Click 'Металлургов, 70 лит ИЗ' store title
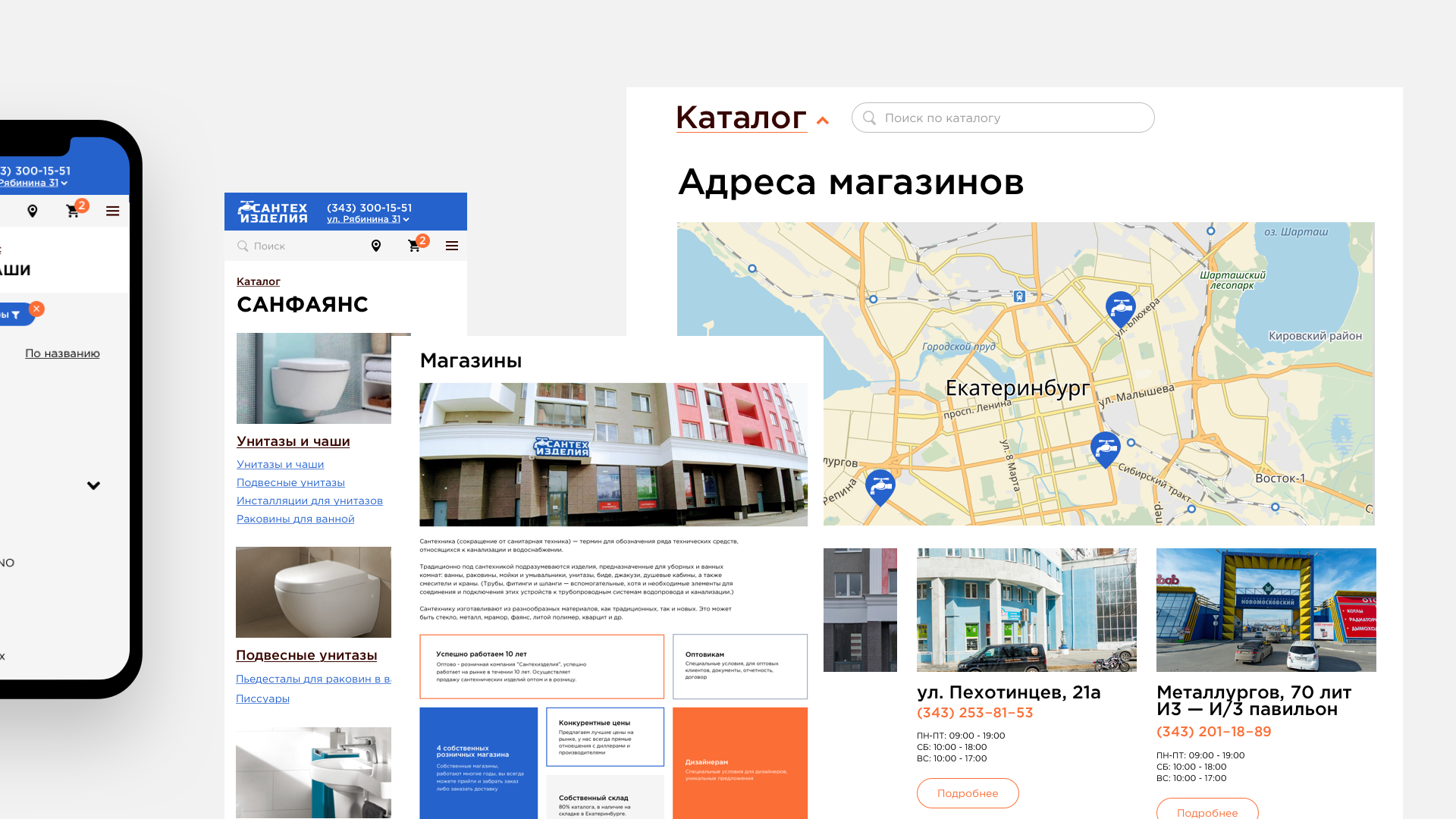Screen dimensions: 1456x819 [x=1254, y=701]
